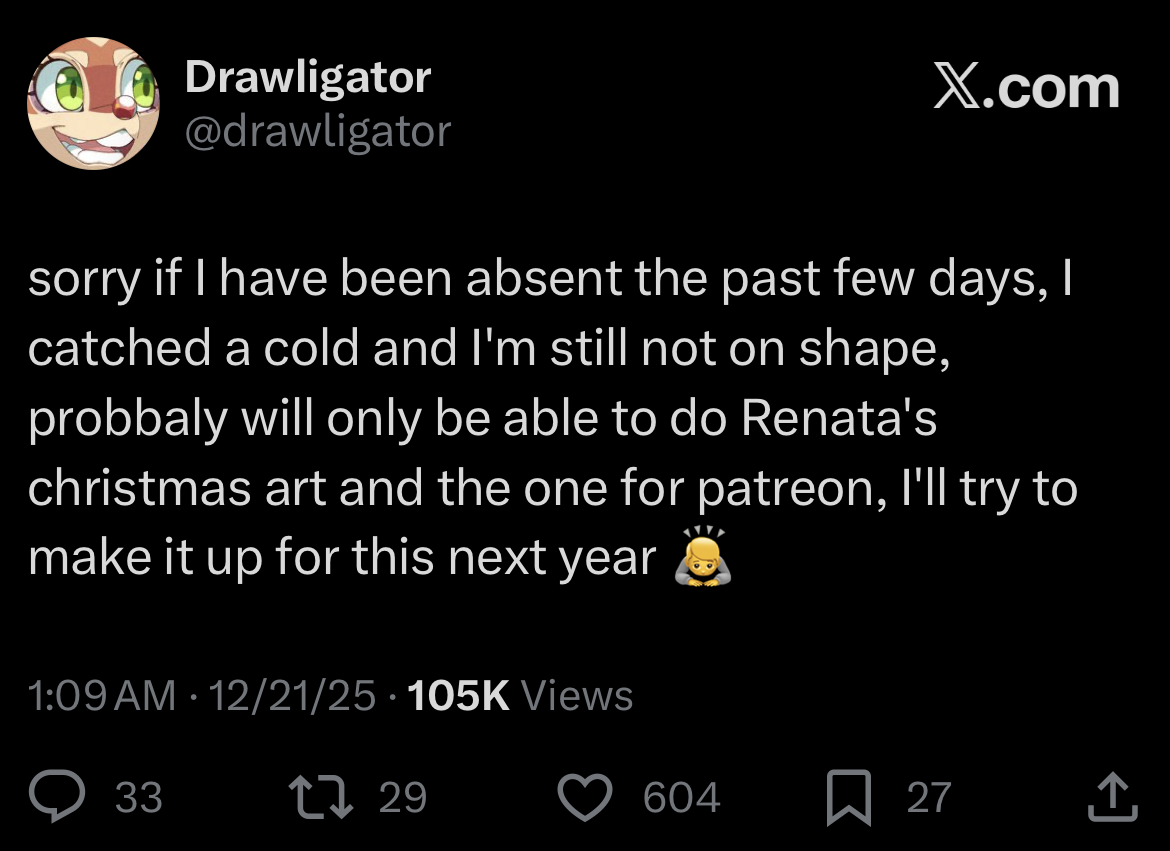The width and height of the screenshot is (1170, 851).
Task: Click the reply count 33
Action: (x=139, y=798)
